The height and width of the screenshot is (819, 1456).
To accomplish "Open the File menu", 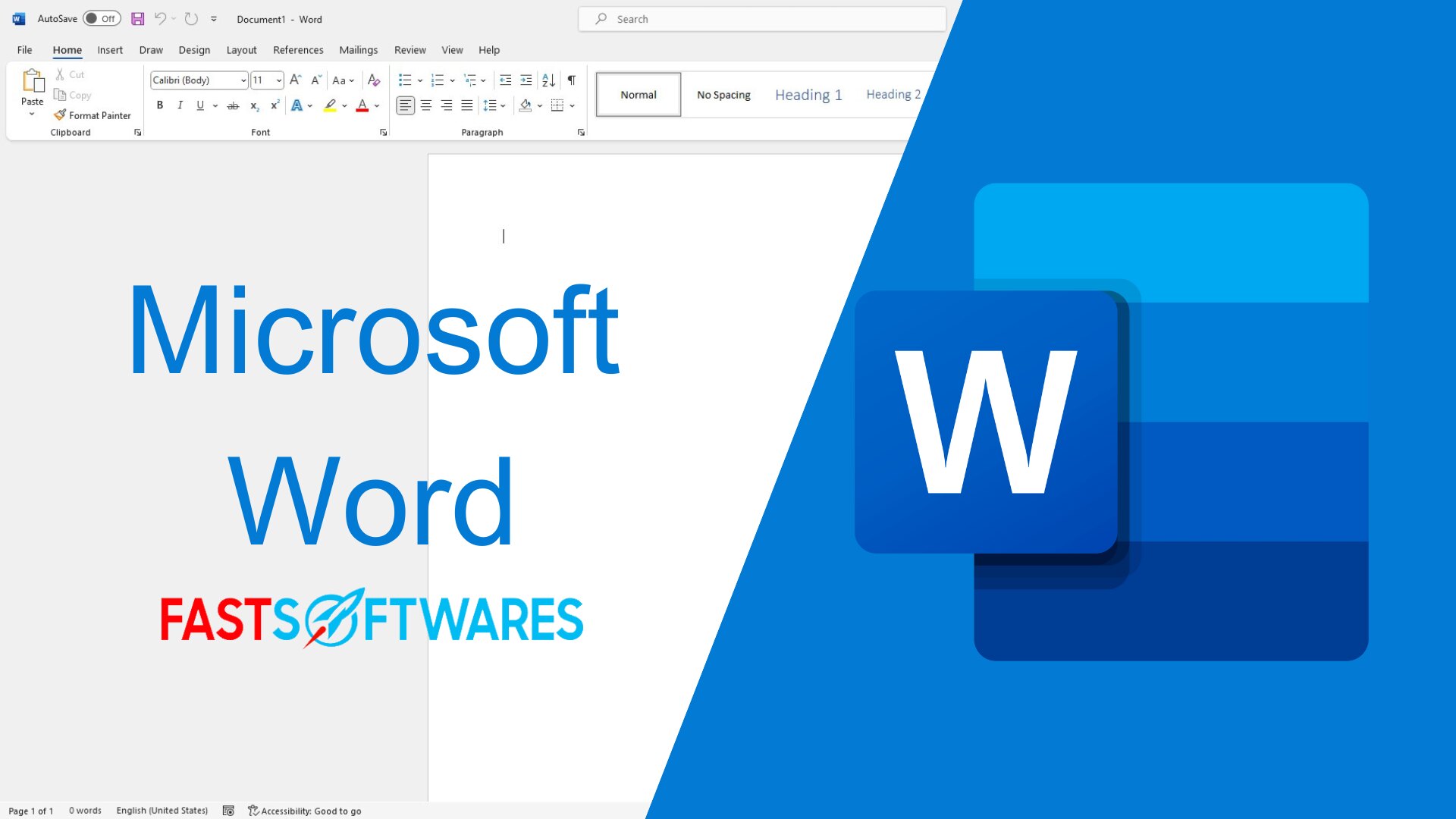I will click(x=25, y=50).
